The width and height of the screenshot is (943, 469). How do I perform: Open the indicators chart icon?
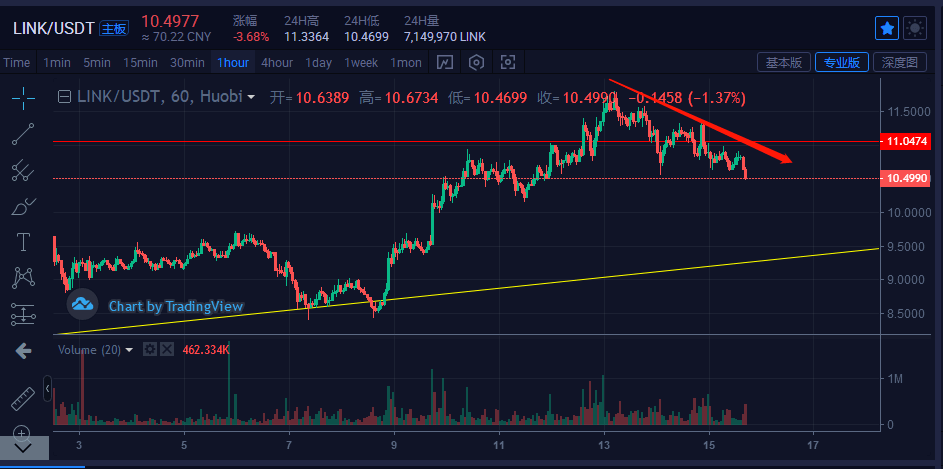445,62
